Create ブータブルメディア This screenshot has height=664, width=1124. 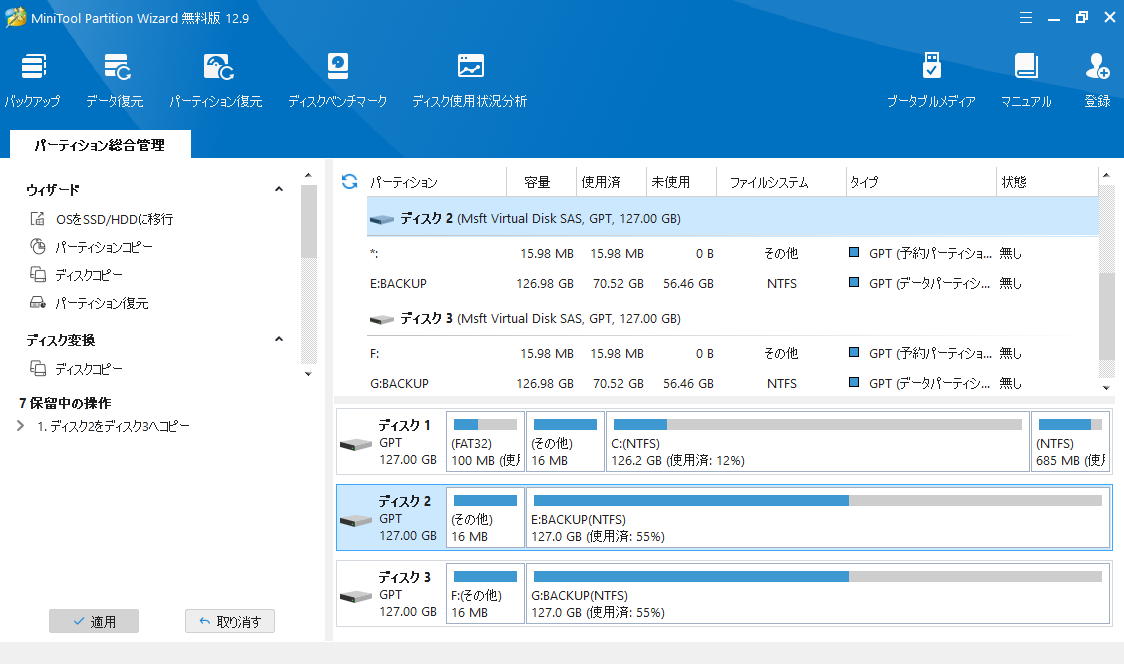(x=931, y=80)
